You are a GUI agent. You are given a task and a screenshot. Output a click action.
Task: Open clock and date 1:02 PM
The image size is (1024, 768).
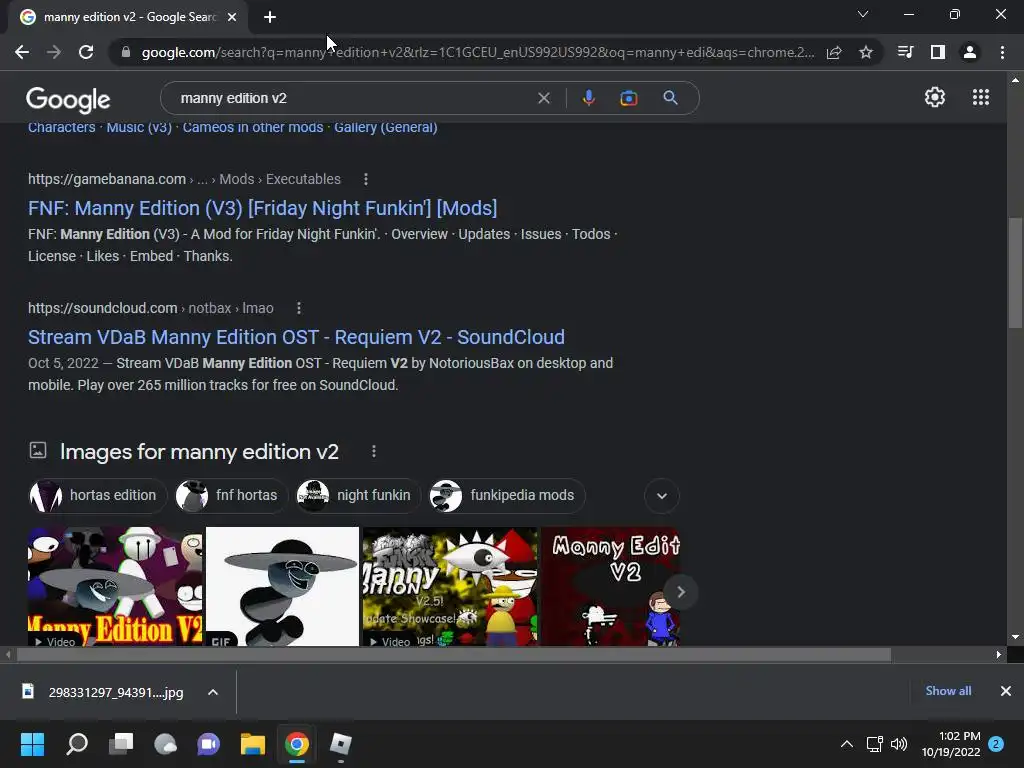coord(951,744)
